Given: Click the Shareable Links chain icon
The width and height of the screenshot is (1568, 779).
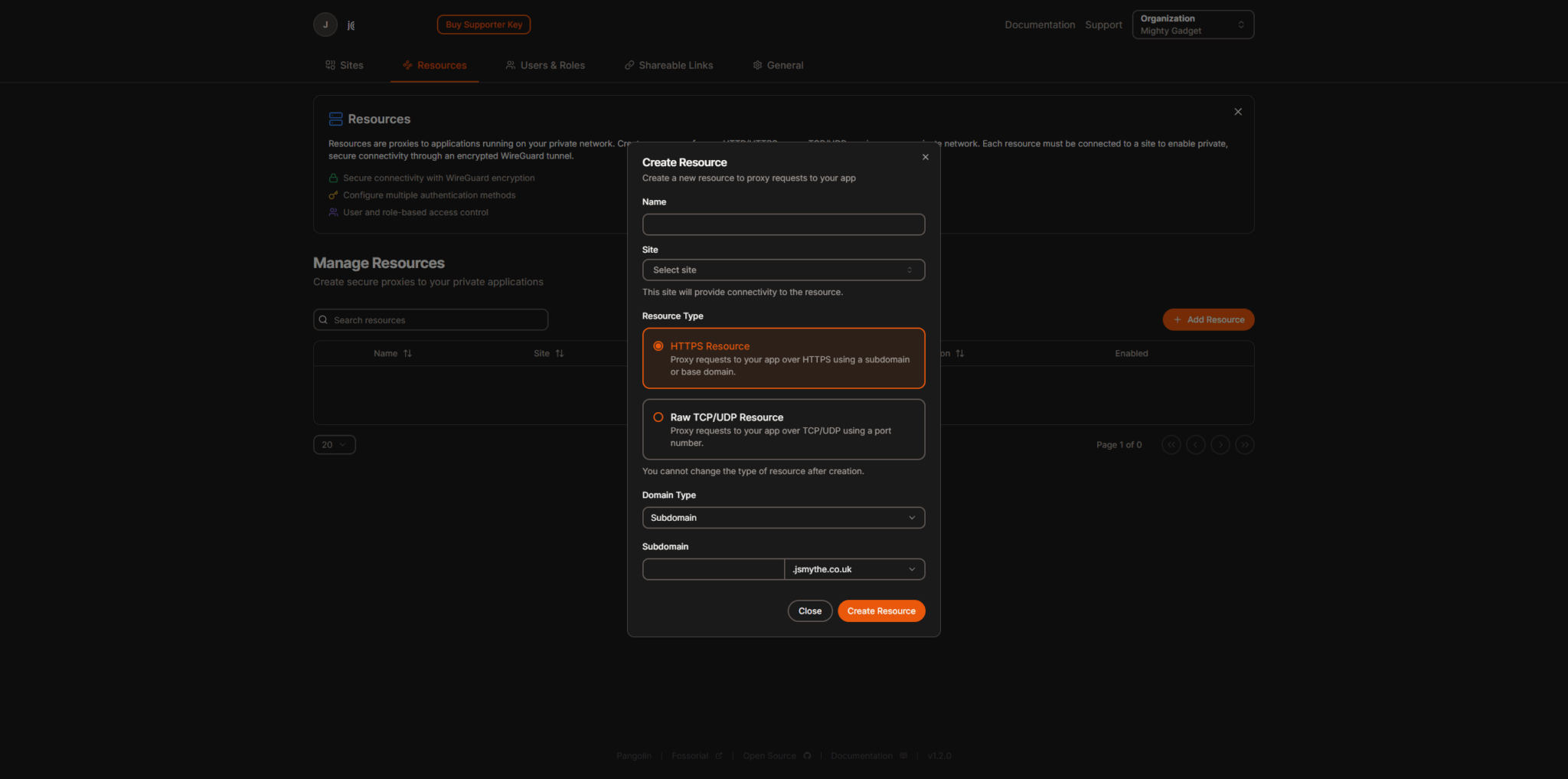Looking at the screenshot, I should (629, 65).
